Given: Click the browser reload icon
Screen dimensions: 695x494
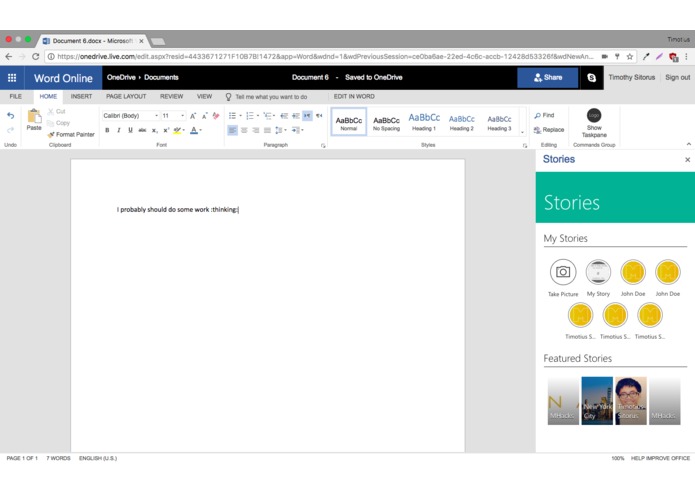Looking at the screenshot, I should [x=35, y=57].
